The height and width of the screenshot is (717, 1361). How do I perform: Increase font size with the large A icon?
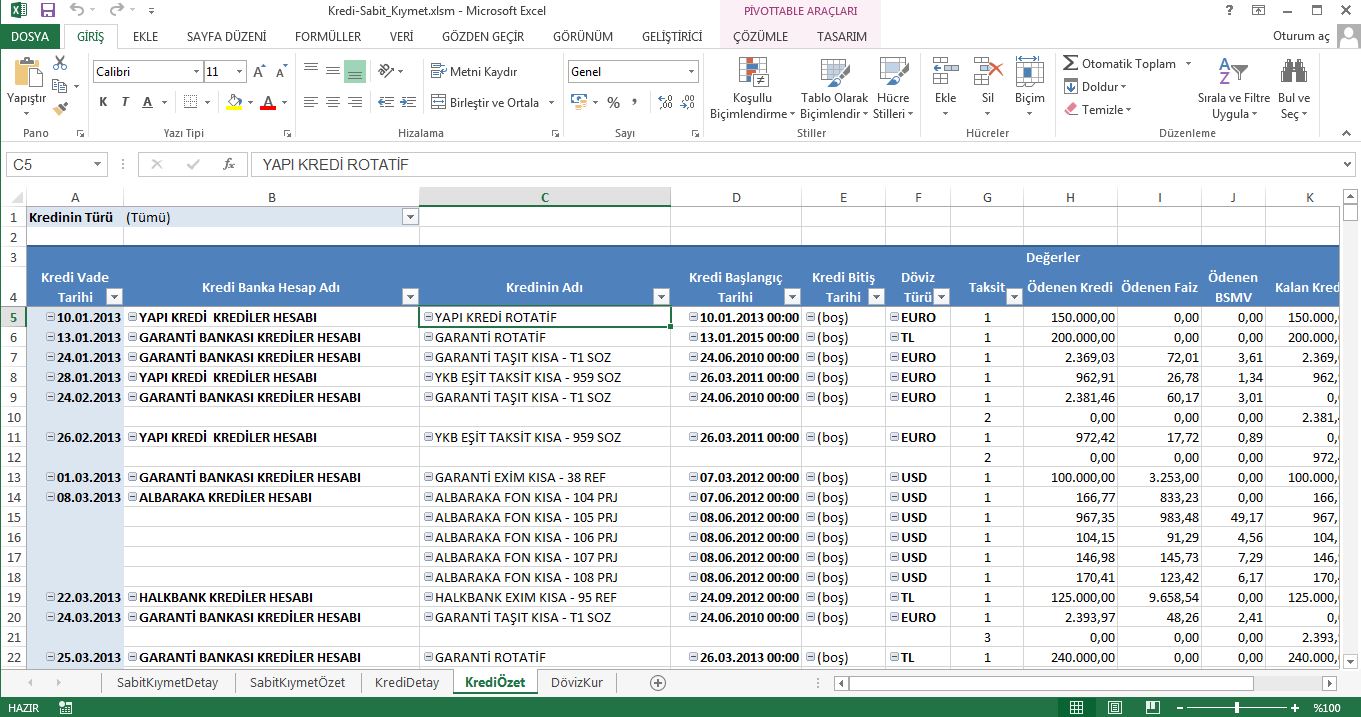(259, 72)
